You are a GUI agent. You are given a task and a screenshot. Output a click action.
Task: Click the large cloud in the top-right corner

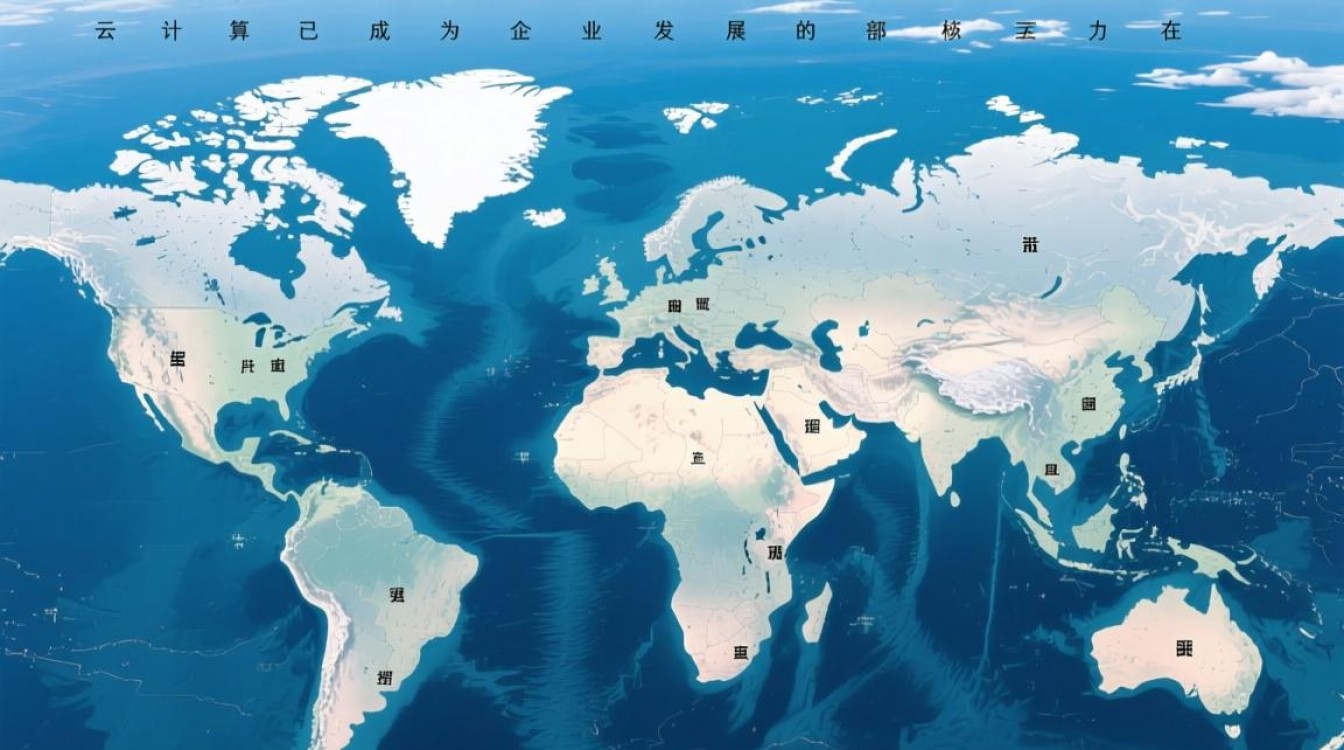coord(1260,85)
